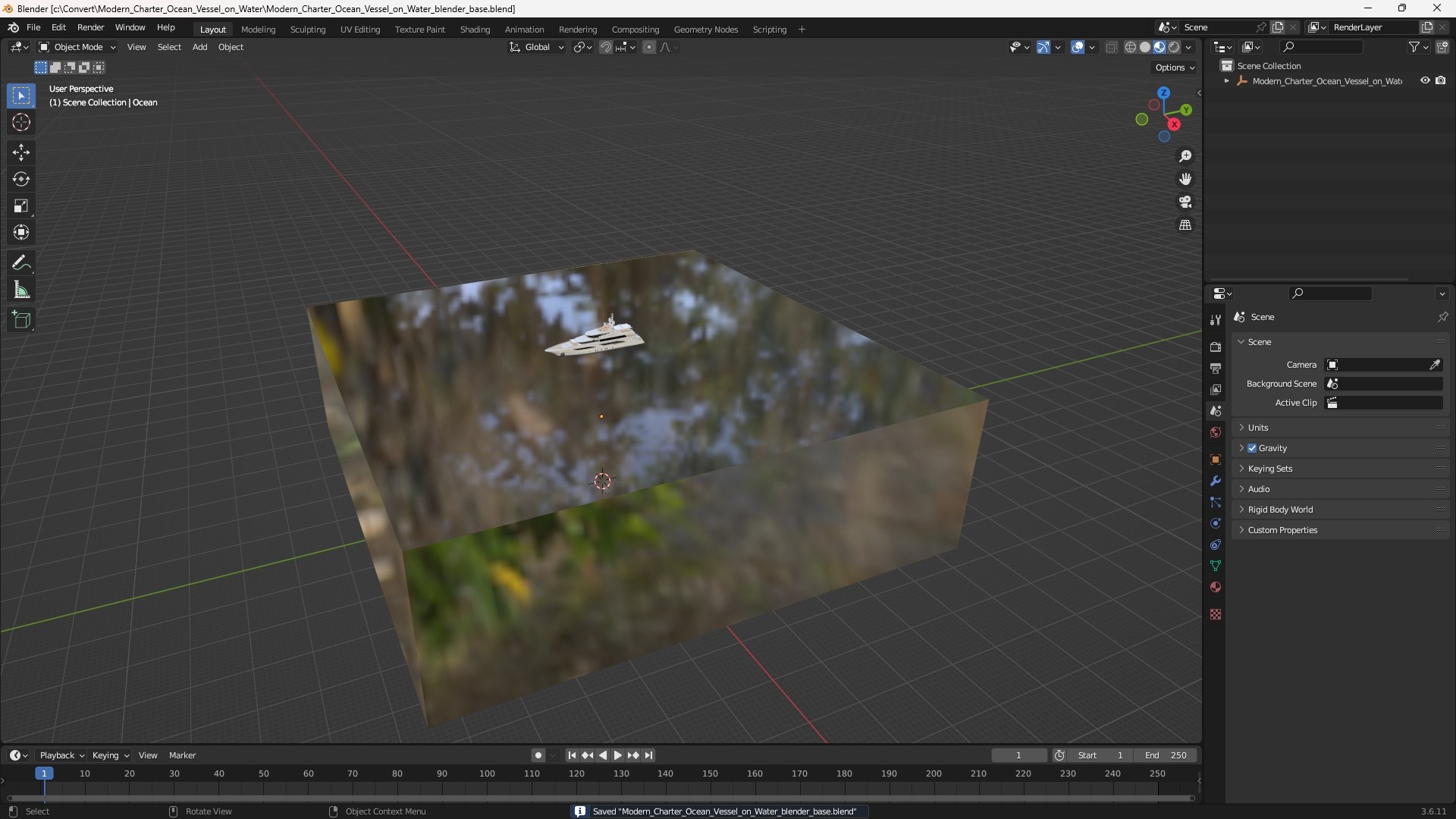This screenshot has height=819, width=1456.
Task: Select the Add Cube tool
Action: (20, 320)
